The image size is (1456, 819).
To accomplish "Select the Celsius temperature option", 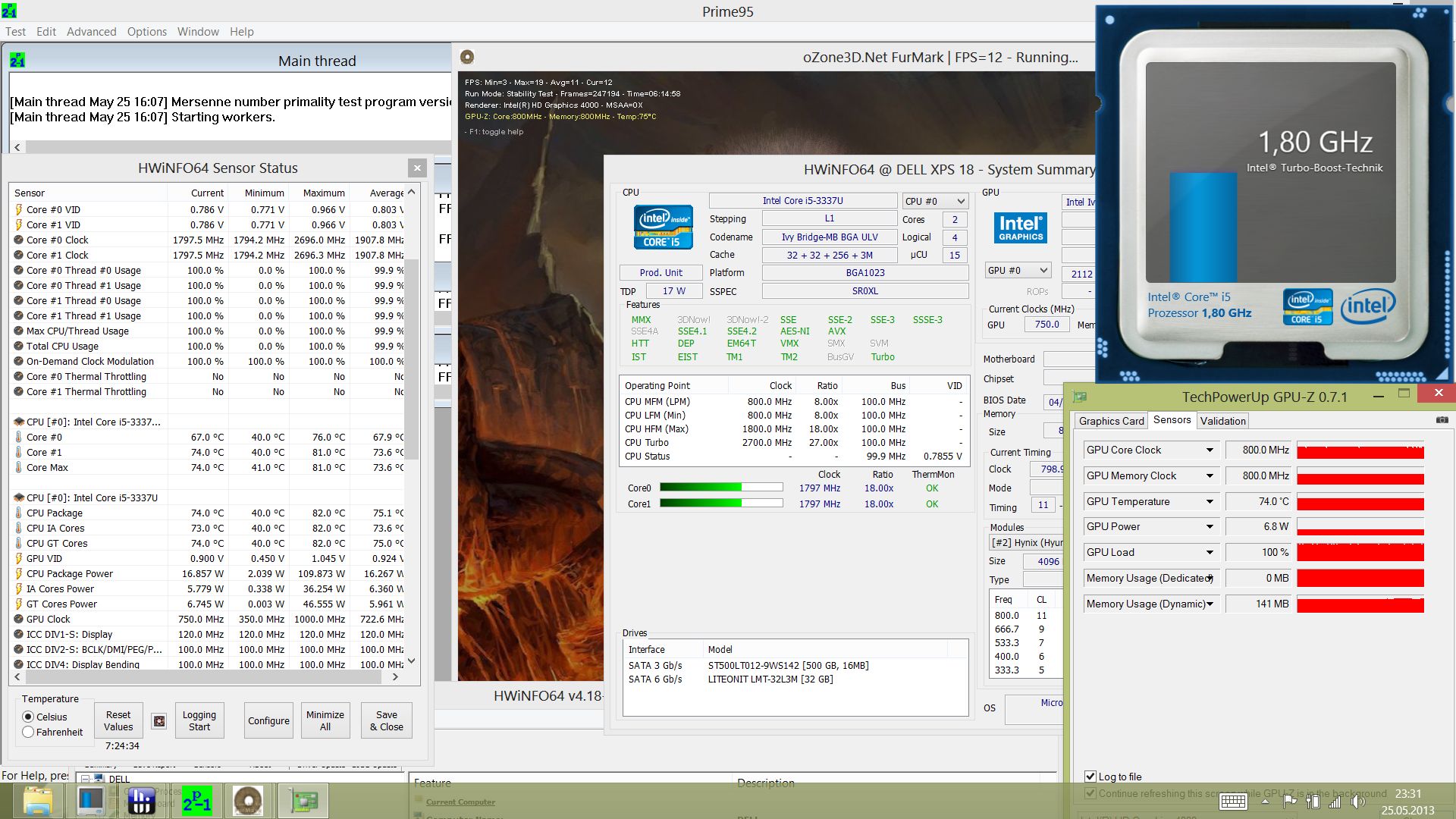I will coord(28,717).
